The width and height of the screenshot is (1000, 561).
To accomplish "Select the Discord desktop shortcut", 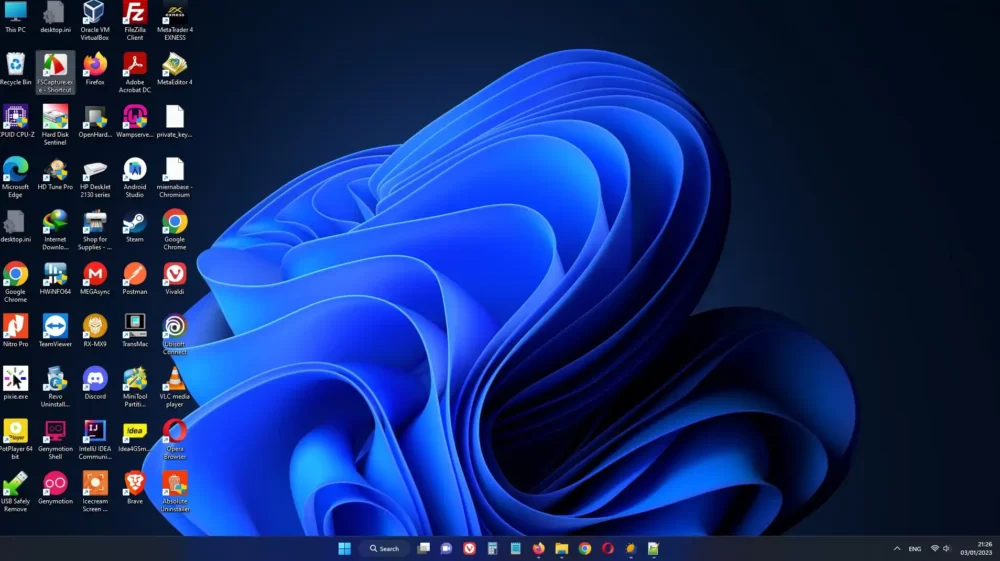I will pos(95,383).
